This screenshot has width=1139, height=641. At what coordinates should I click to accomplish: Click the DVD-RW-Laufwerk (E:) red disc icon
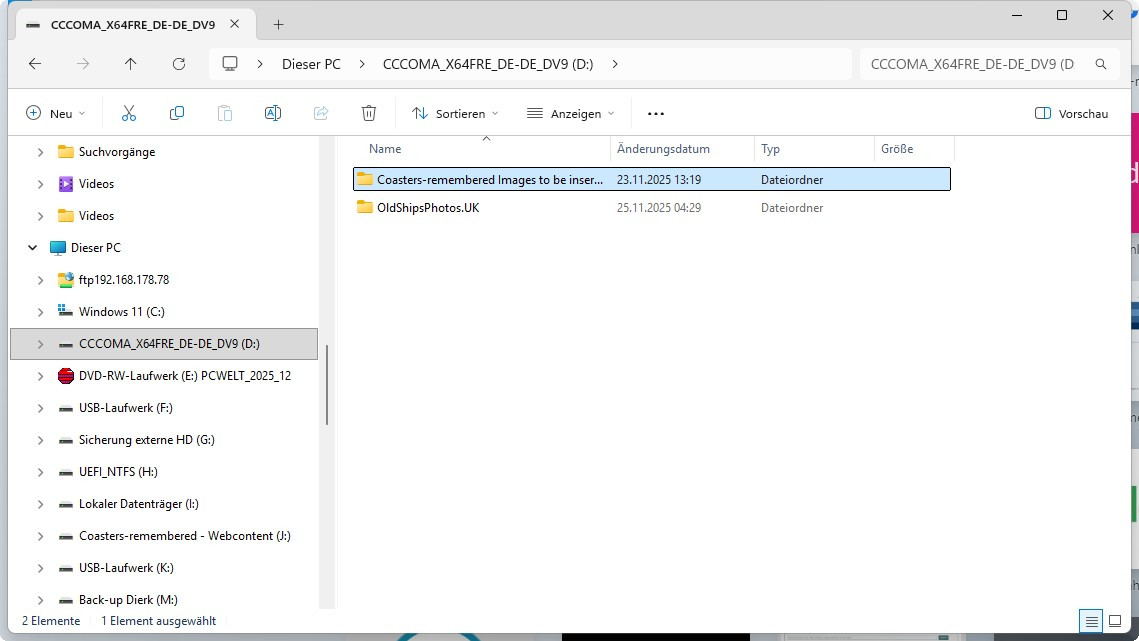click(x=65, y=376)
